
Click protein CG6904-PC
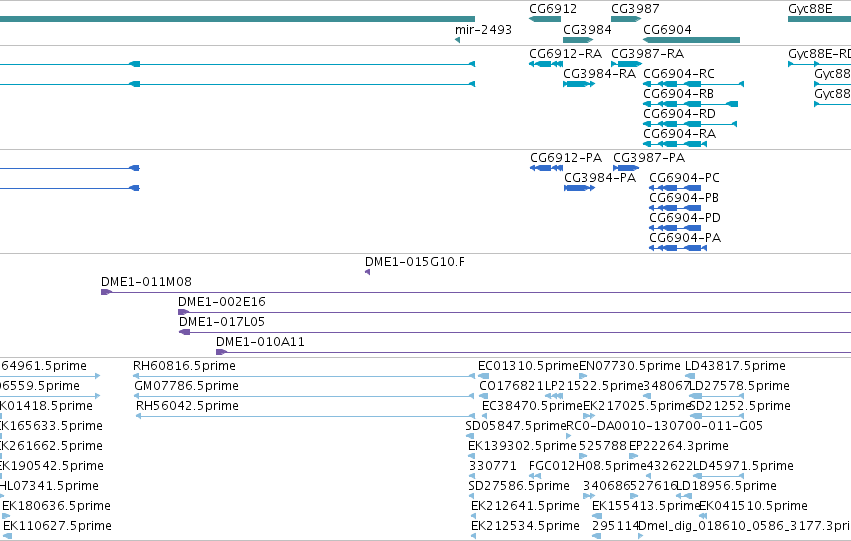(x=675, y=188)
